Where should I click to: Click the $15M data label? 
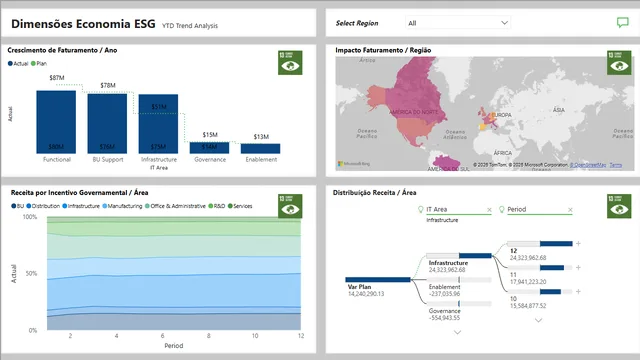[210, 135]
